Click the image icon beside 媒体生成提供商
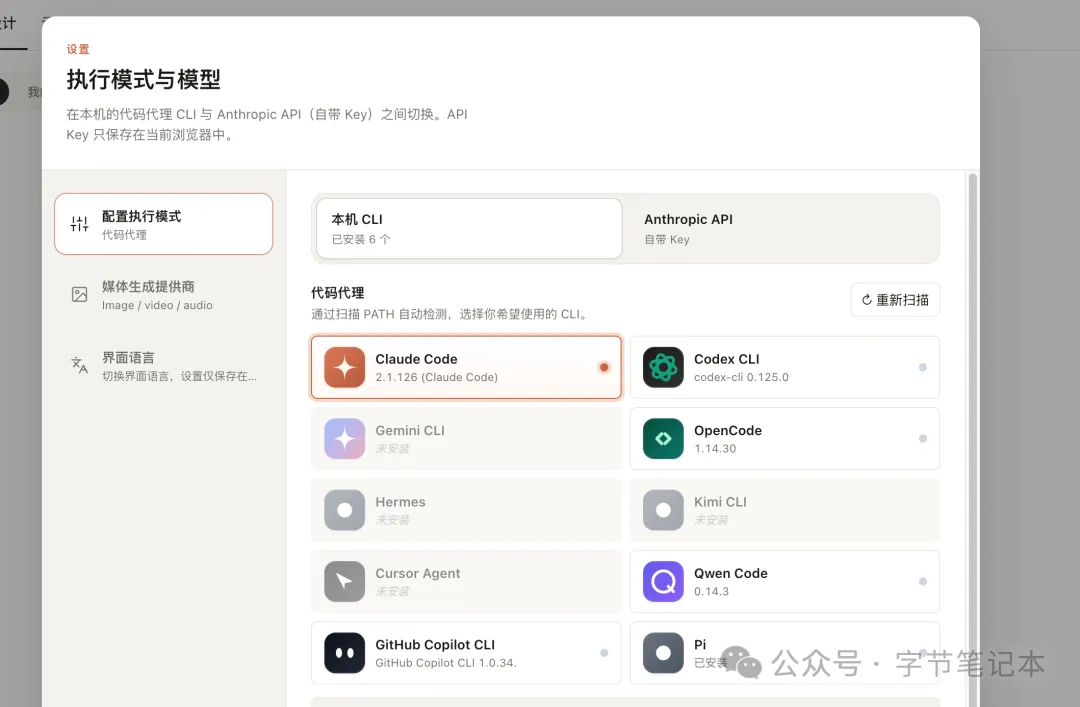The image size is (1080, 707). (x=80, y=295)
